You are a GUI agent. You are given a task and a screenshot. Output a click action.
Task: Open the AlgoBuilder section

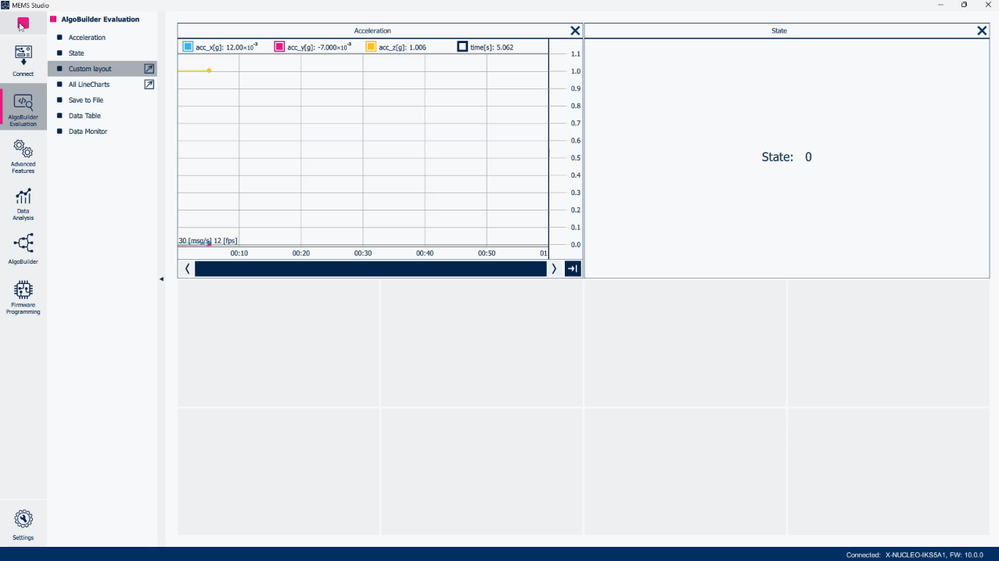(23, 248)
